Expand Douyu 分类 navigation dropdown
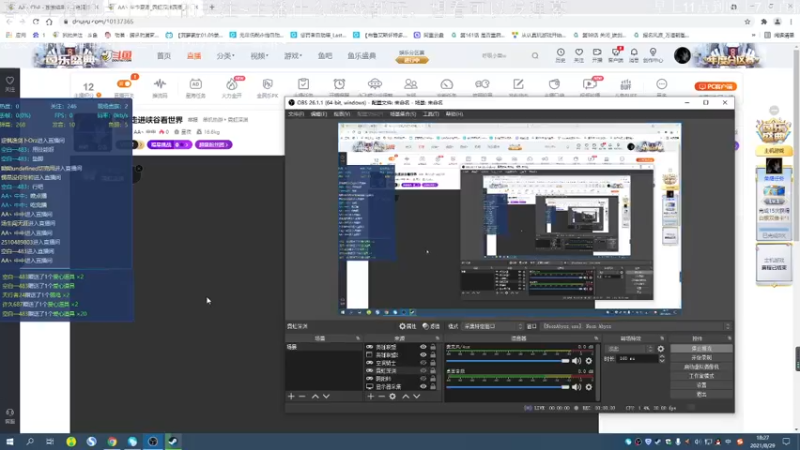This screenshot has height=450, width=800. tap(225, 56)
